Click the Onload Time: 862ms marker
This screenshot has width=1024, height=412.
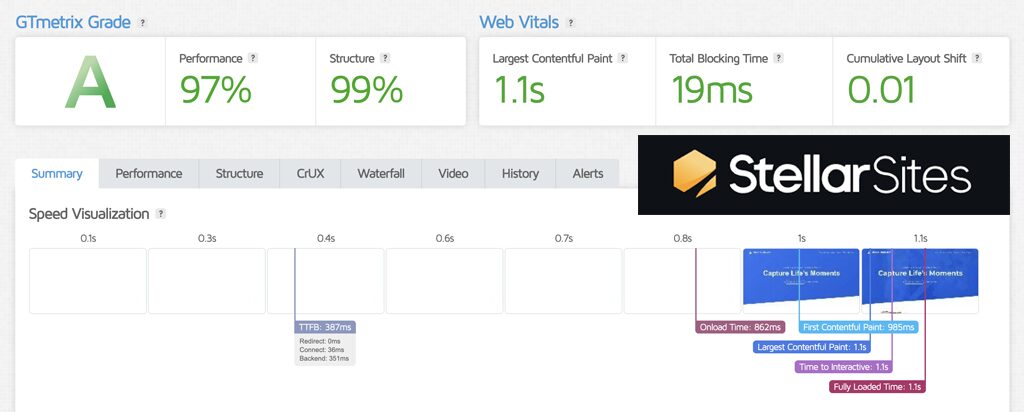(740, 327)
